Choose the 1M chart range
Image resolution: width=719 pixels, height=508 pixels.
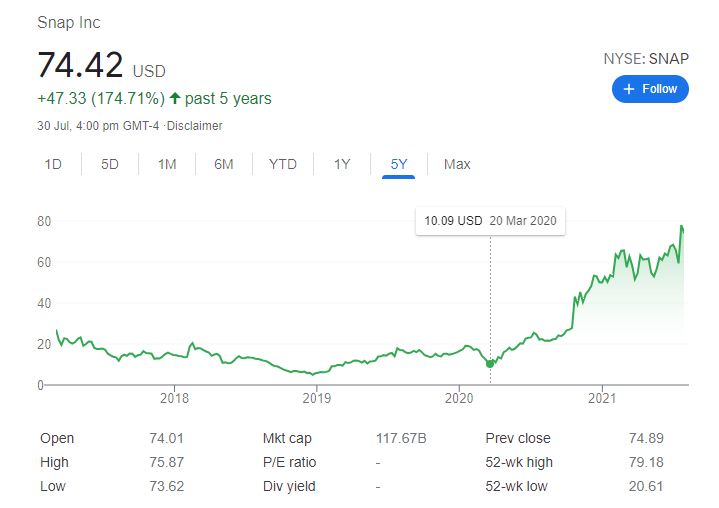click(167, 164)
